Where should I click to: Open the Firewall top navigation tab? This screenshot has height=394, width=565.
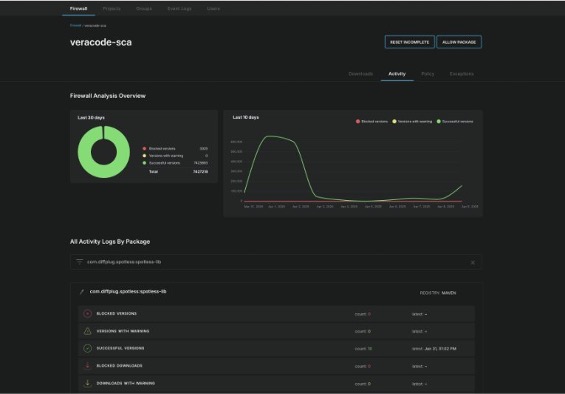79,8
